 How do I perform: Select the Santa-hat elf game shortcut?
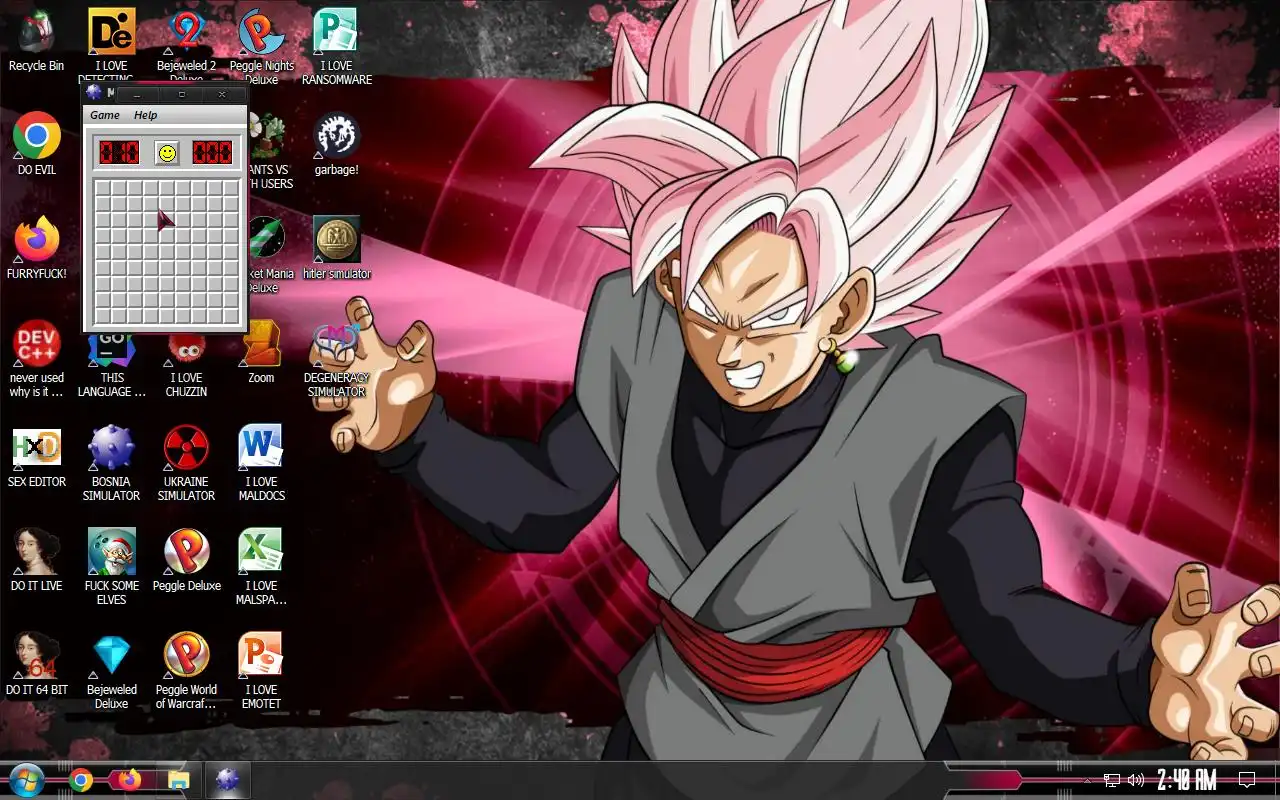tap(111, 567)
